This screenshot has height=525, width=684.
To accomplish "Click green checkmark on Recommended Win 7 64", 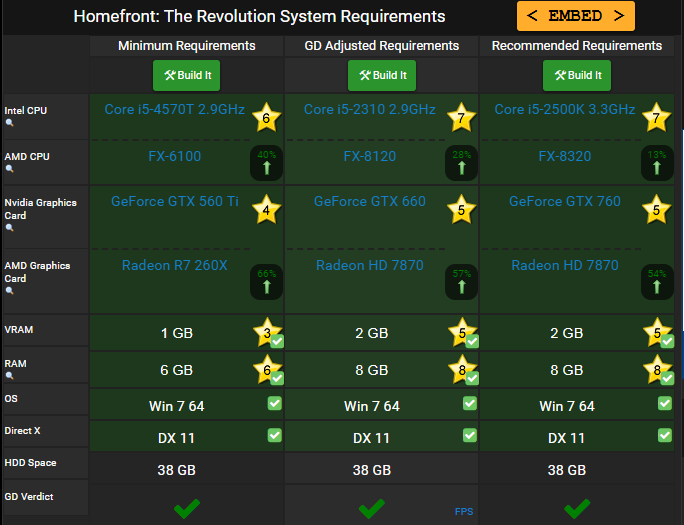I will click(665, 403).
